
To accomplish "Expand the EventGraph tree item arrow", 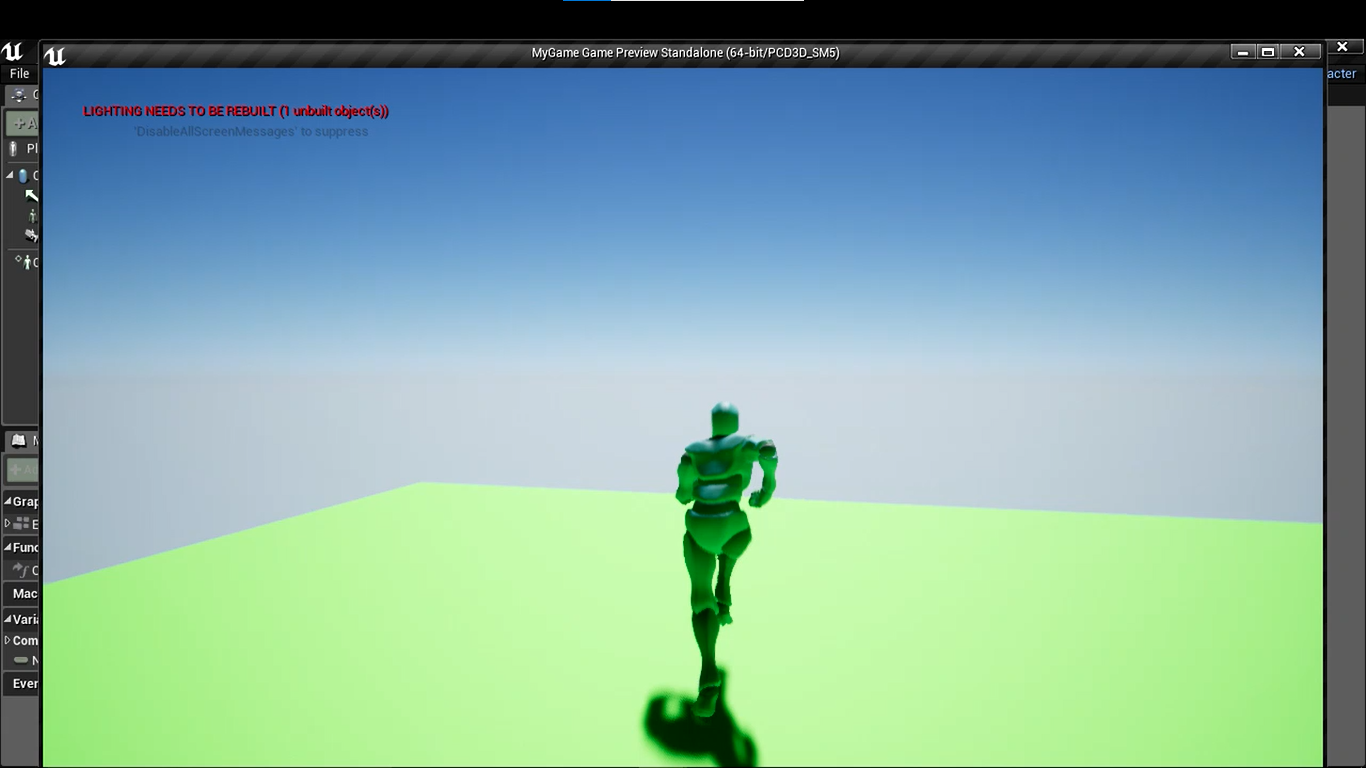I will pos(8,524).
